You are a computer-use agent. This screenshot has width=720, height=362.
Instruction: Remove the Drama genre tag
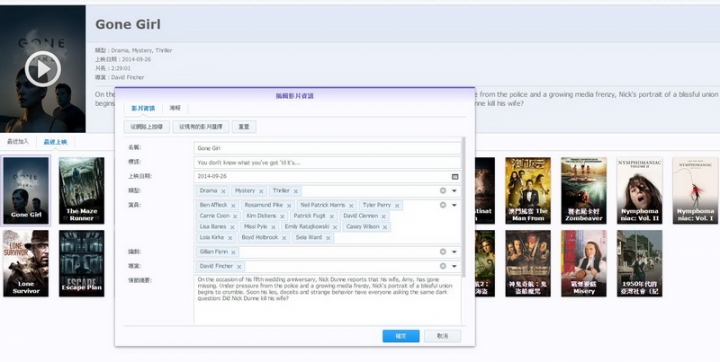[223, 191]
